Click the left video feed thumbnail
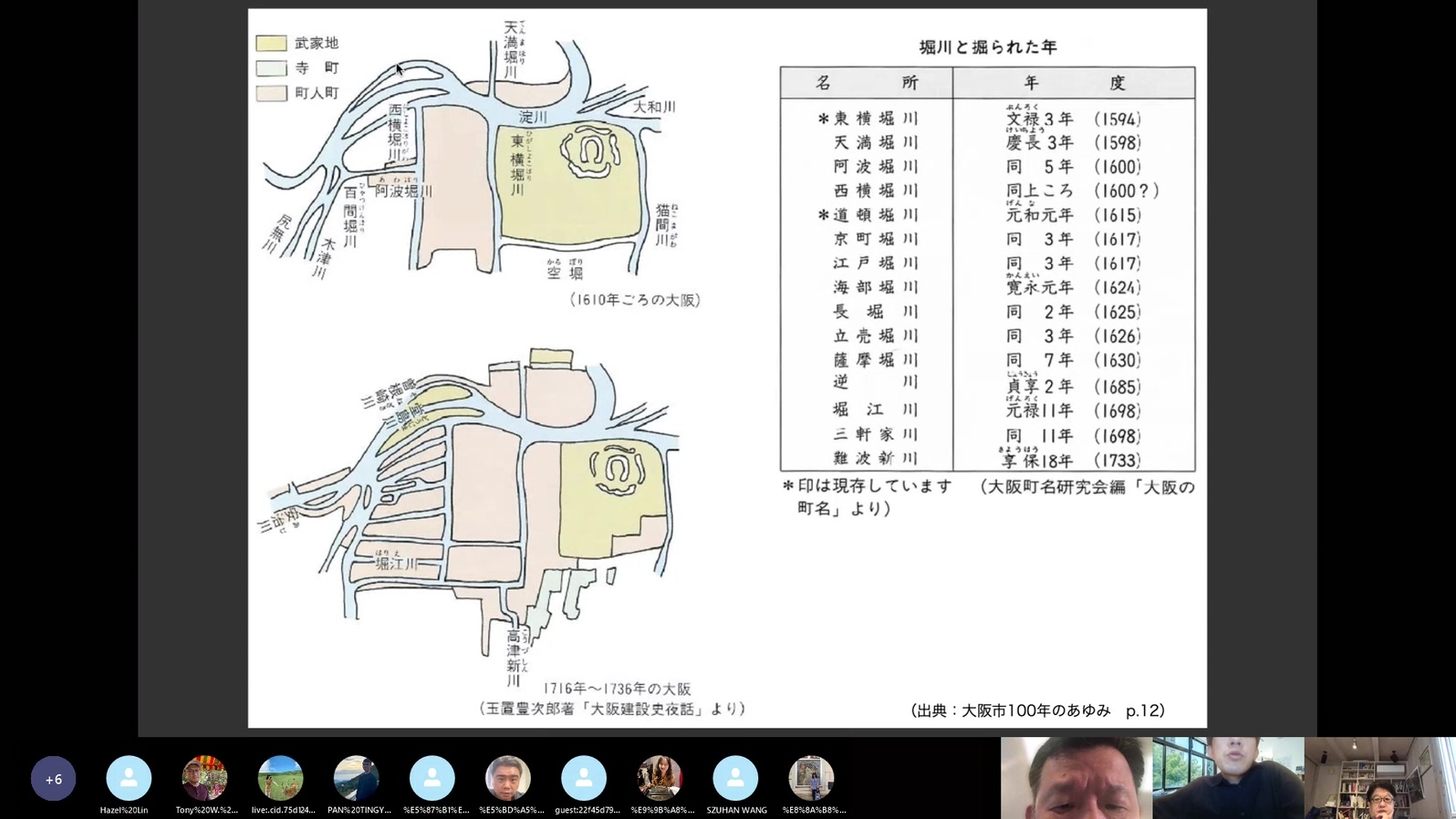This screenshot has width=1456, height=819. (x=1076, y=778)
